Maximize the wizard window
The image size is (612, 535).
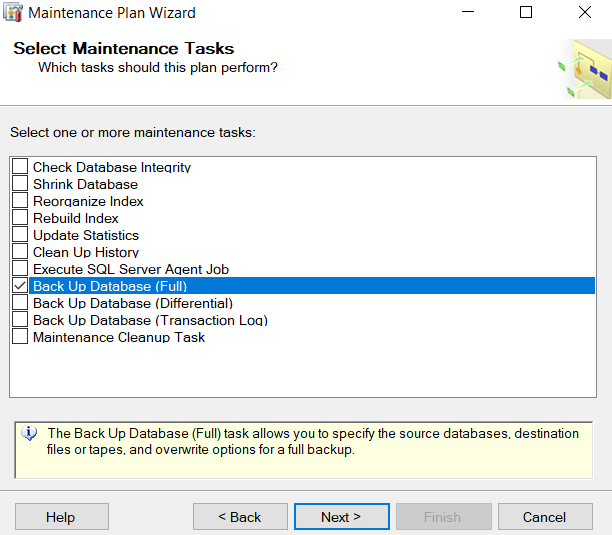526,13
